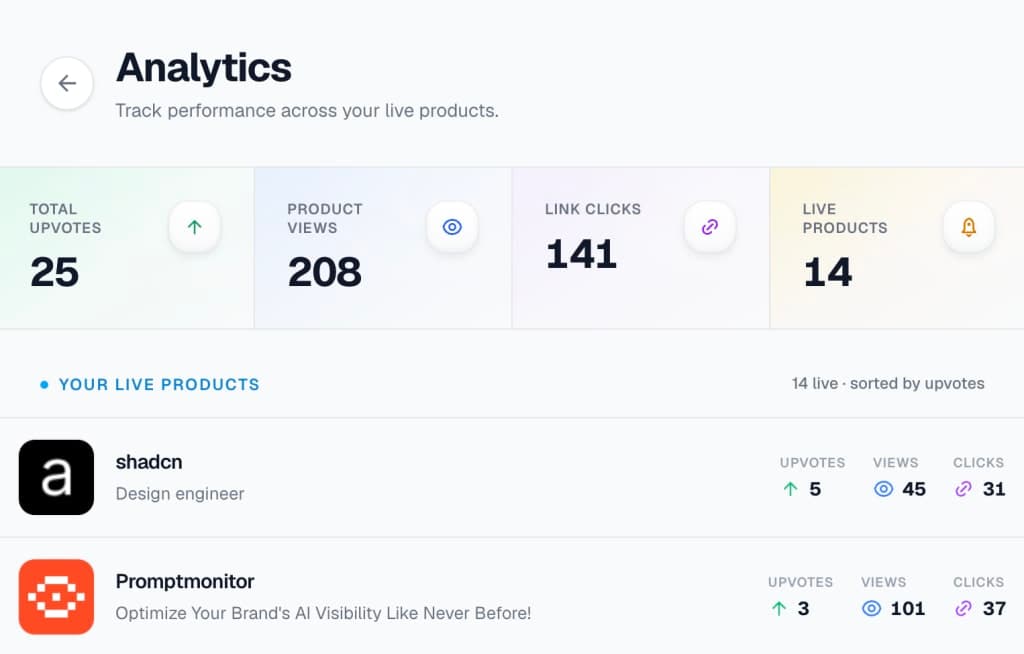Click the back arrow button

click(67, 84)
